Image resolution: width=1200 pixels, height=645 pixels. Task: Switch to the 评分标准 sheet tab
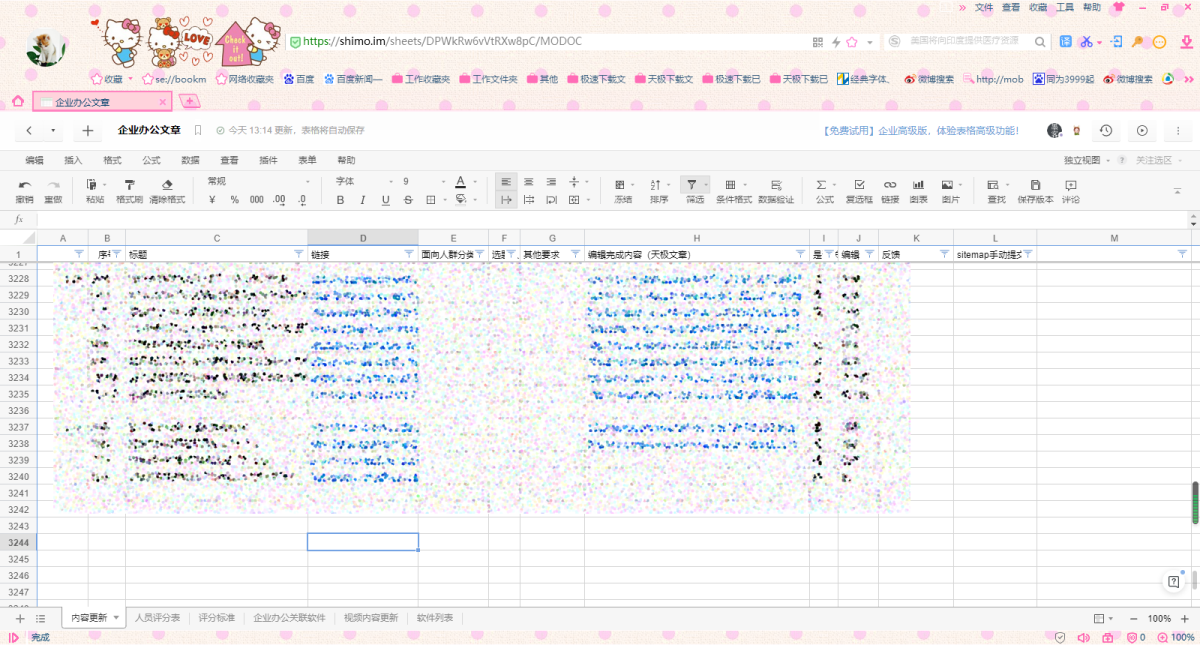pyautogui.click(x=217, y=618)
